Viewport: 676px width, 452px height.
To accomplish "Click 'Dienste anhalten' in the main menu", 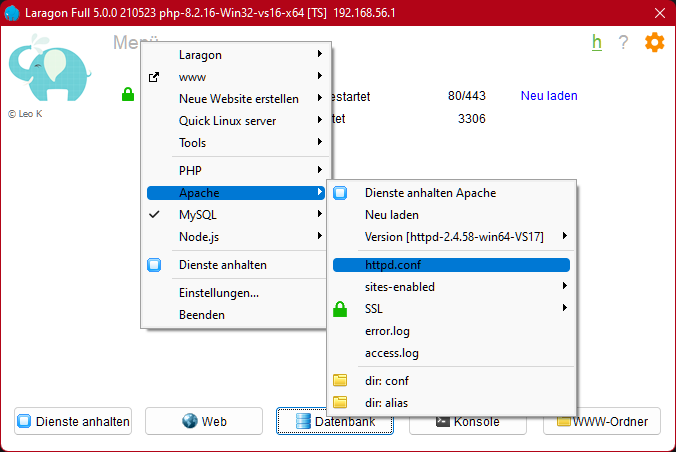I will 222,265.
